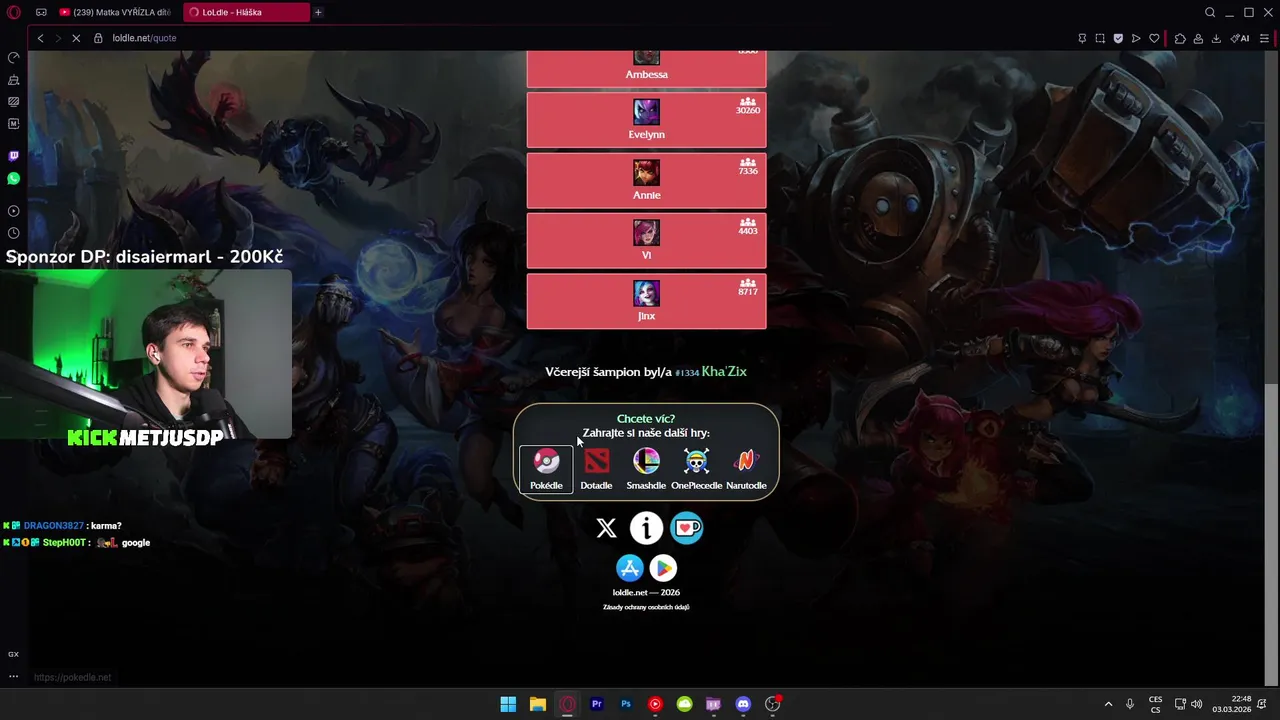Click yesterday's champion Kha'Zix text
Image resolution: width=1280 pixels, height=720 pixels.
(x=724, y=371)
